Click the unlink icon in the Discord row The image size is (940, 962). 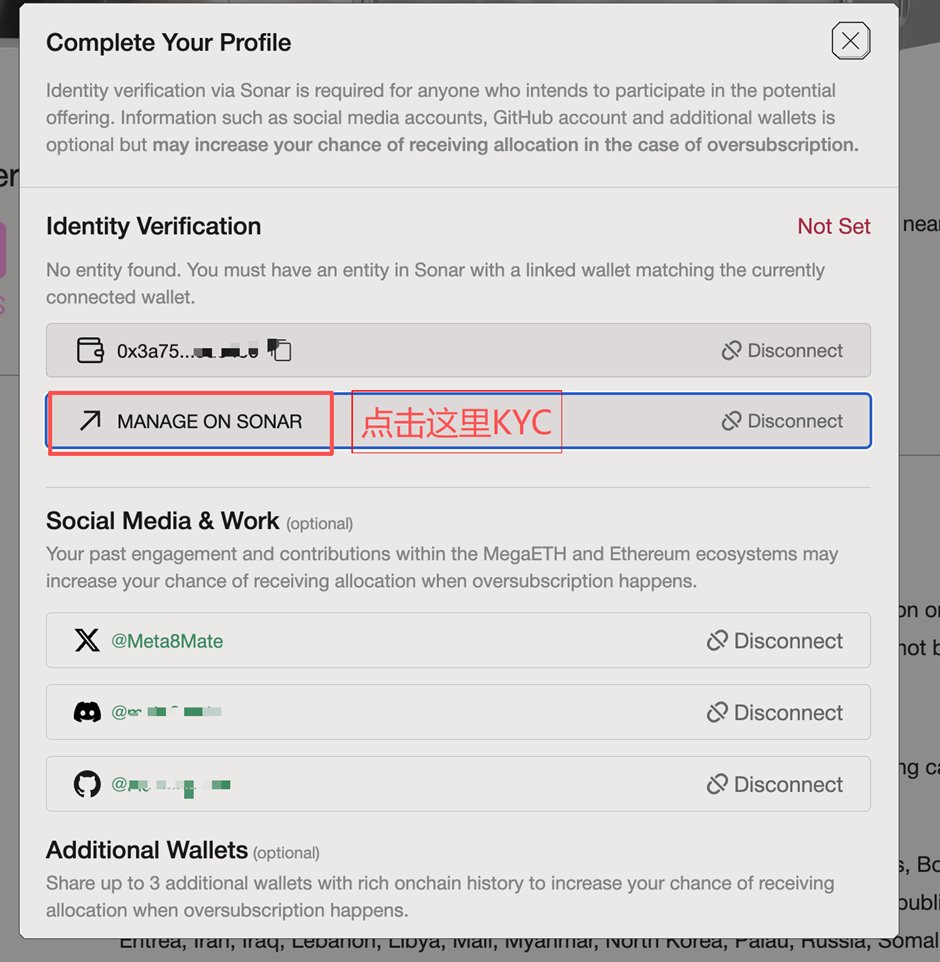(x=717, y=712)
